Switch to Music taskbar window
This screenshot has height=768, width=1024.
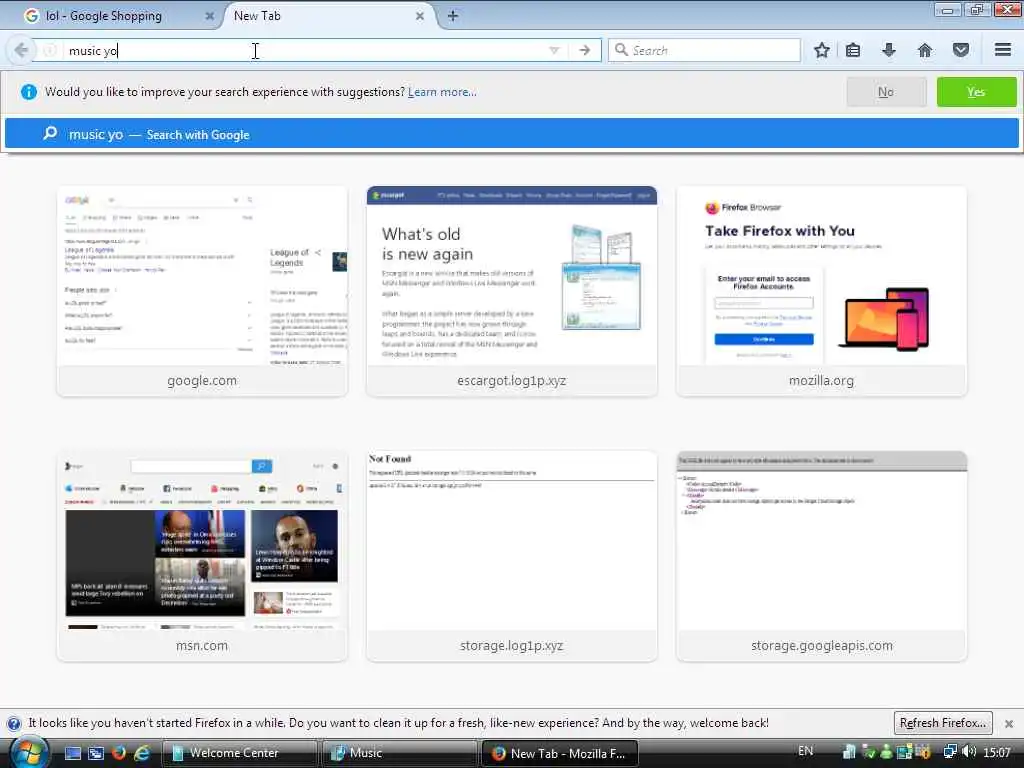click(x=398, y=753)
